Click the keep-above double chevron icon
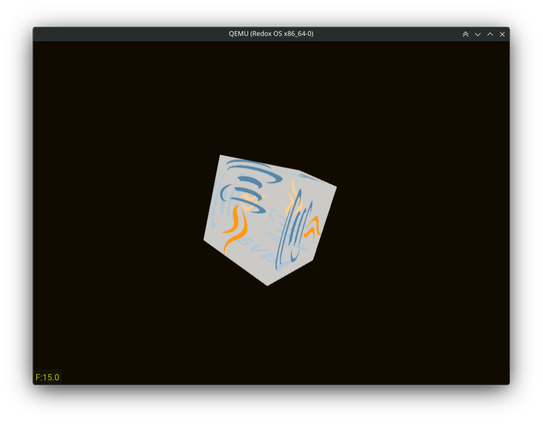 [465, 34]
